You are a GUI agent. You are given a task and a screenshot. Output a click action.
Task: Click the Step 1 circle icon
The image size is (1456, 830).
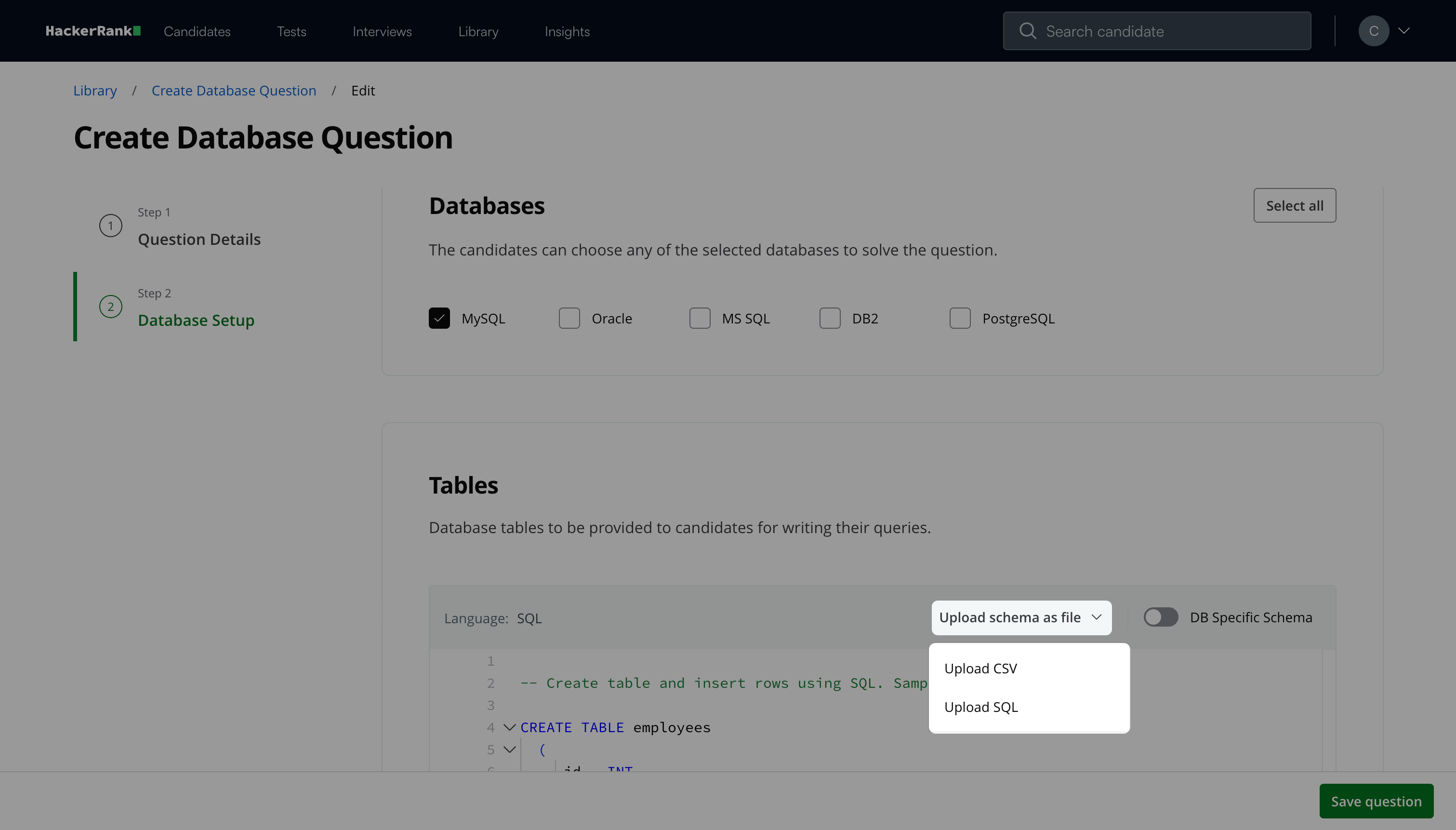point(110,226)
